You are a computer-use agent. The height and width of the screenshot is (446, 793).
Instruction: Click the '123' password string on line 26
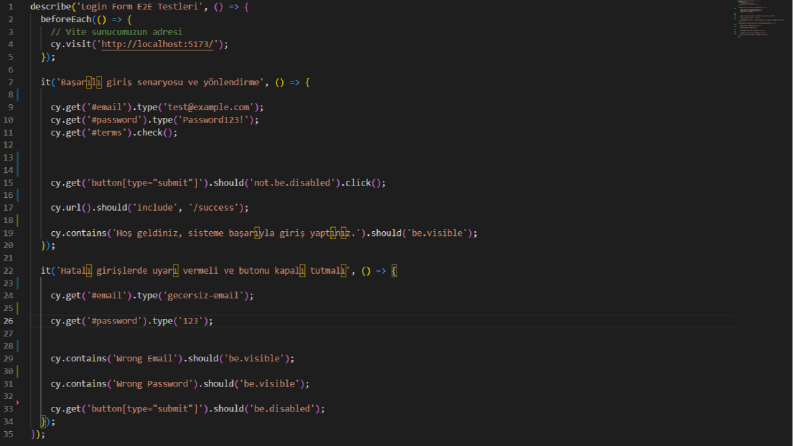190,321
